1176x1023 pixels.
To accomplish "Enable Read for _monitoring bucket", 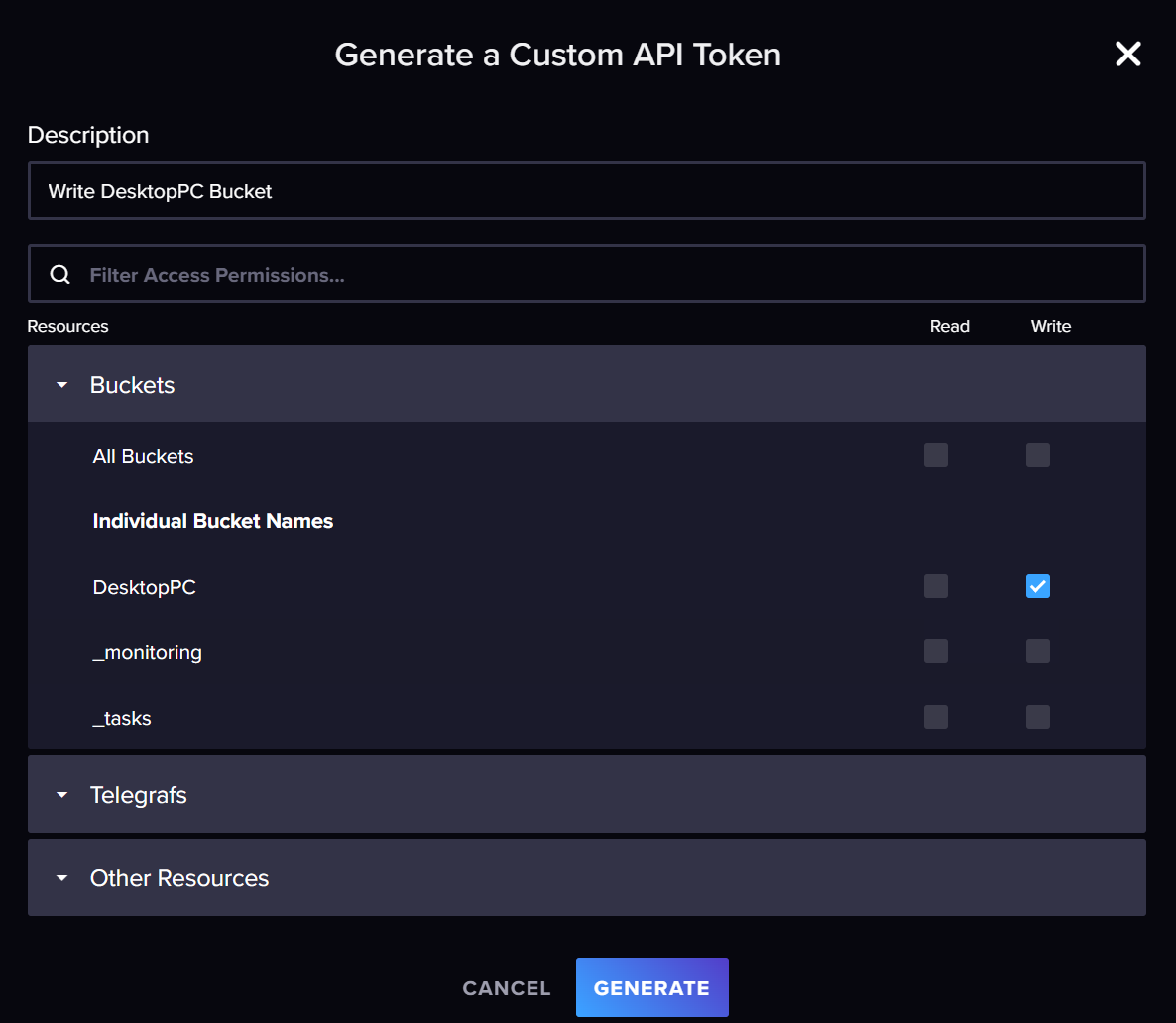I will point(935,651).
